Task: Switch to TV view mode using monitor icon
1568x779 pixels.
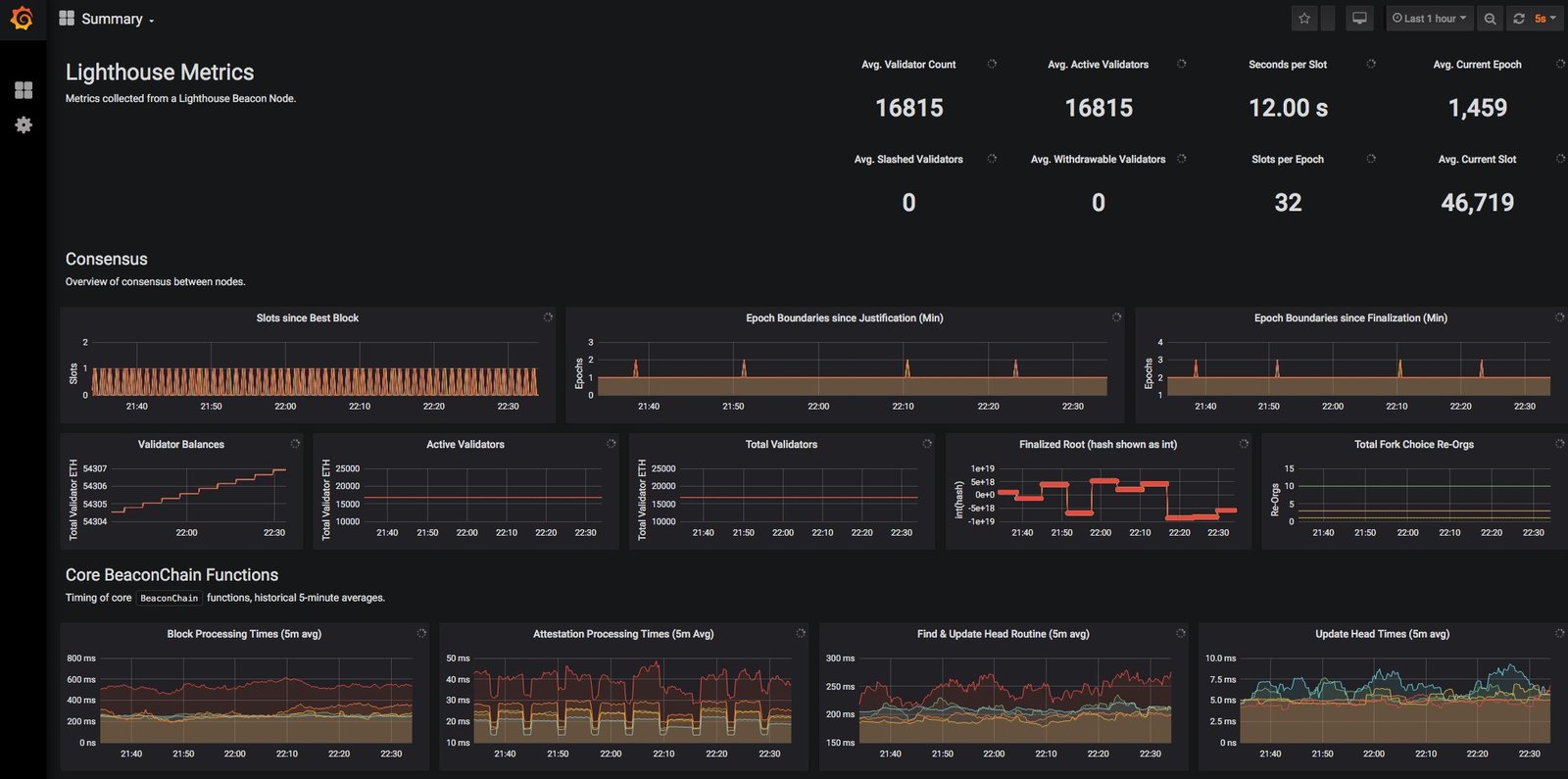Action: pyautogui.click(x=1359, y=19)
